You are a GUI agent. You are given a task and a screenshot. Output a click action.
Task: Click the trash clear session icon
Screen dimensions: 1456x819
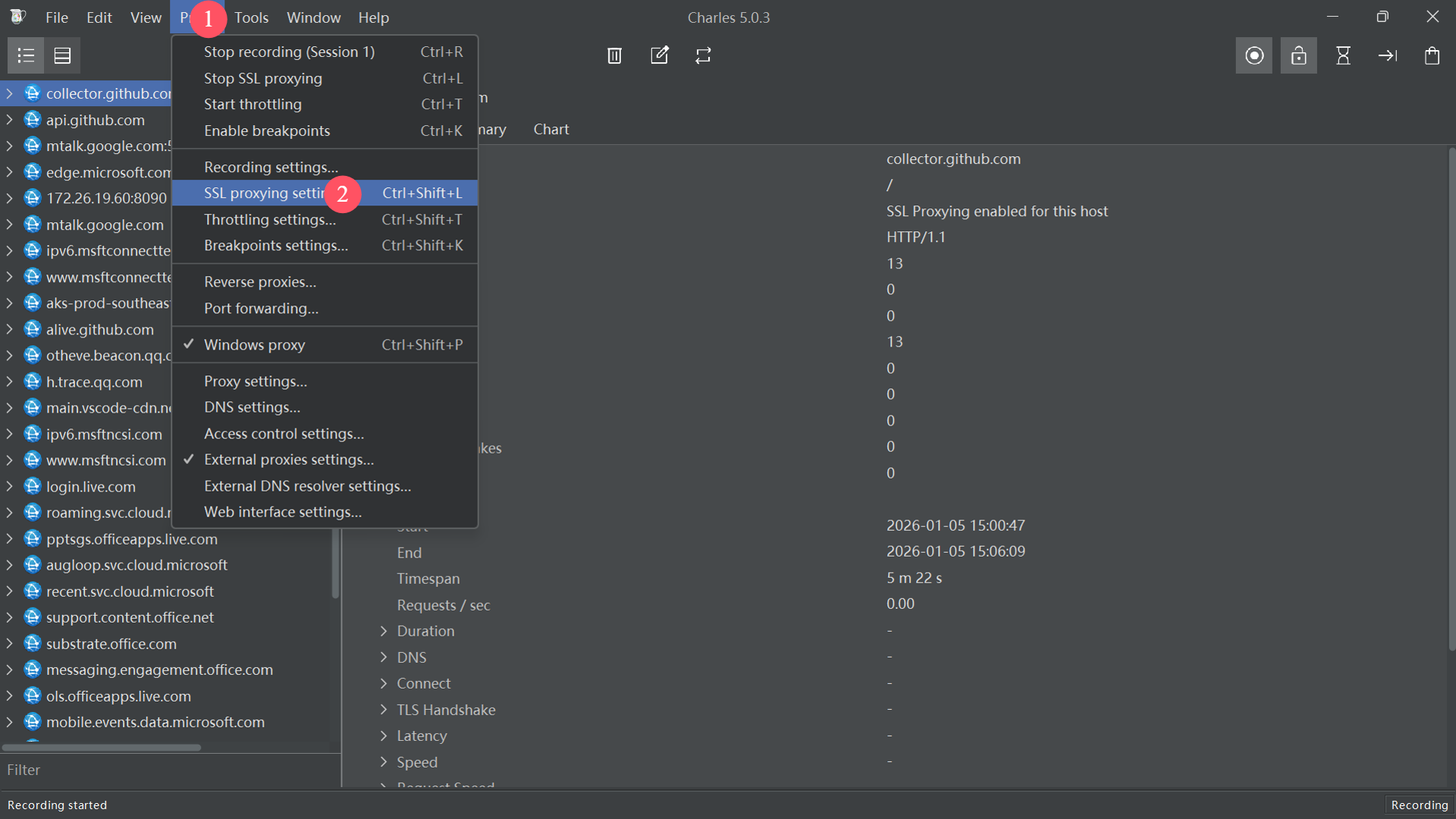pos(614,55)
